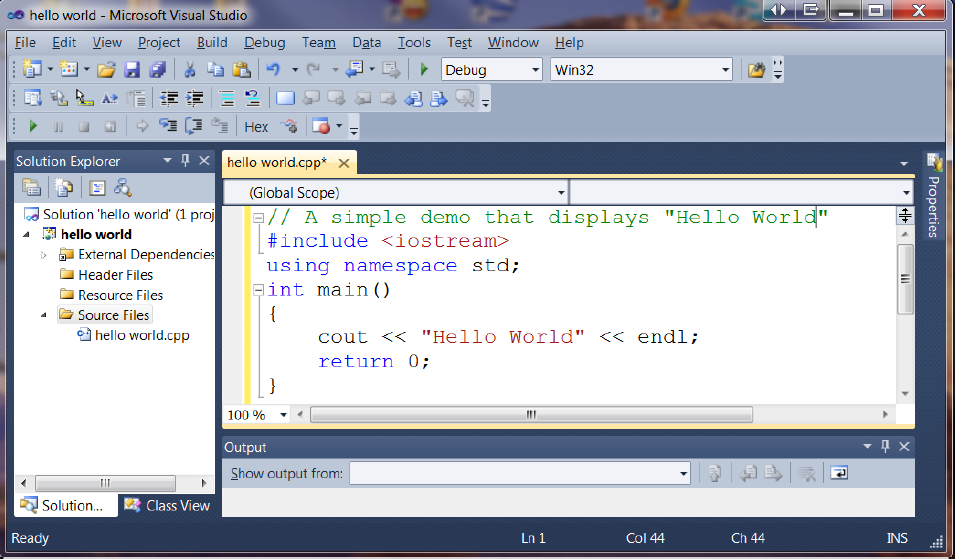955x559 pixels.
Task: Click Show All Files in Solution Explorer
Action: click(64, 188)
